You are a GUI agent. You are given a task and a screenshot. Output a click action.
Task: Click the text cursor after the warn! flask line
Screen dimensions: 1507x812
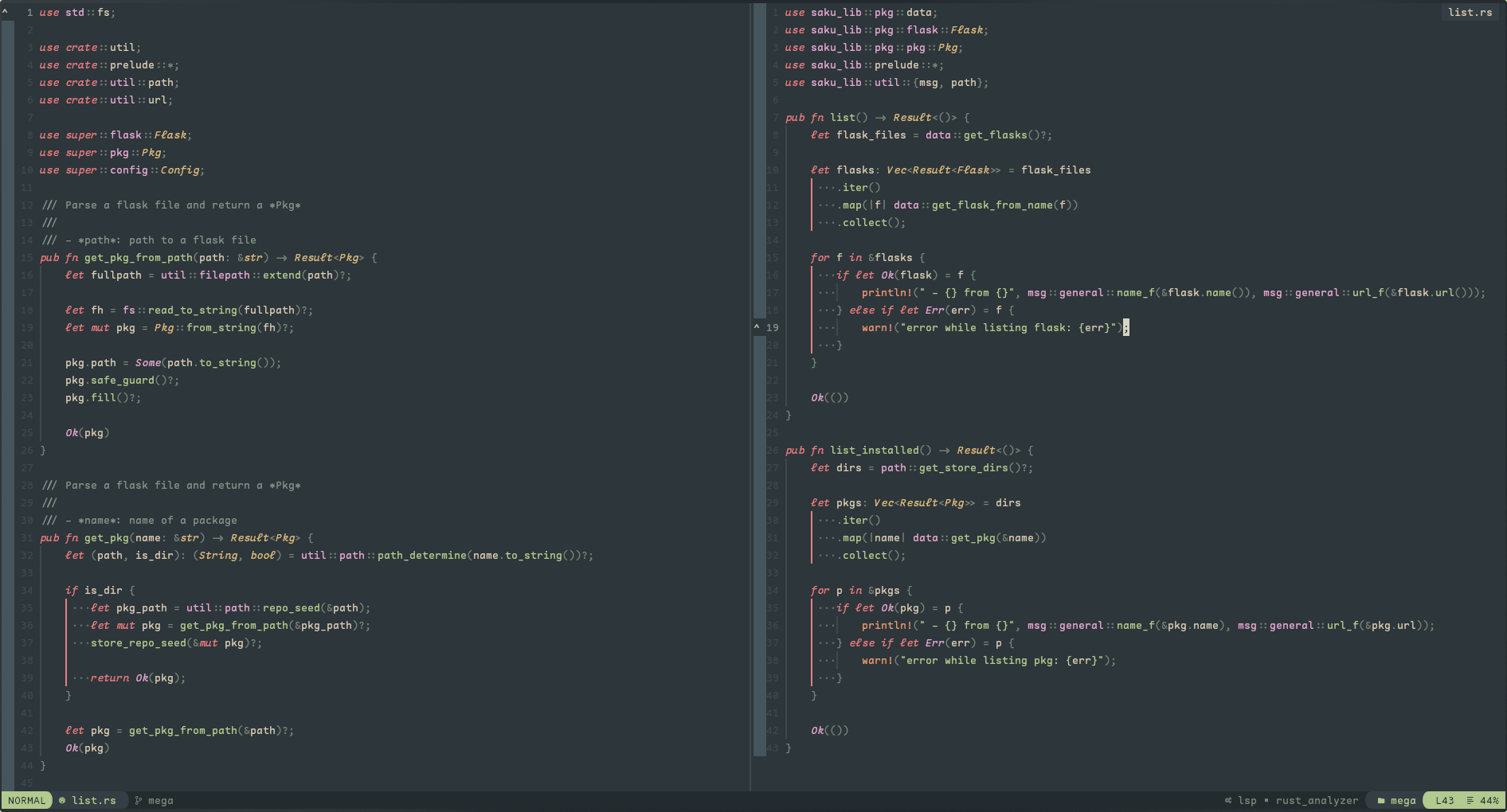click(x=1125, y=327)
